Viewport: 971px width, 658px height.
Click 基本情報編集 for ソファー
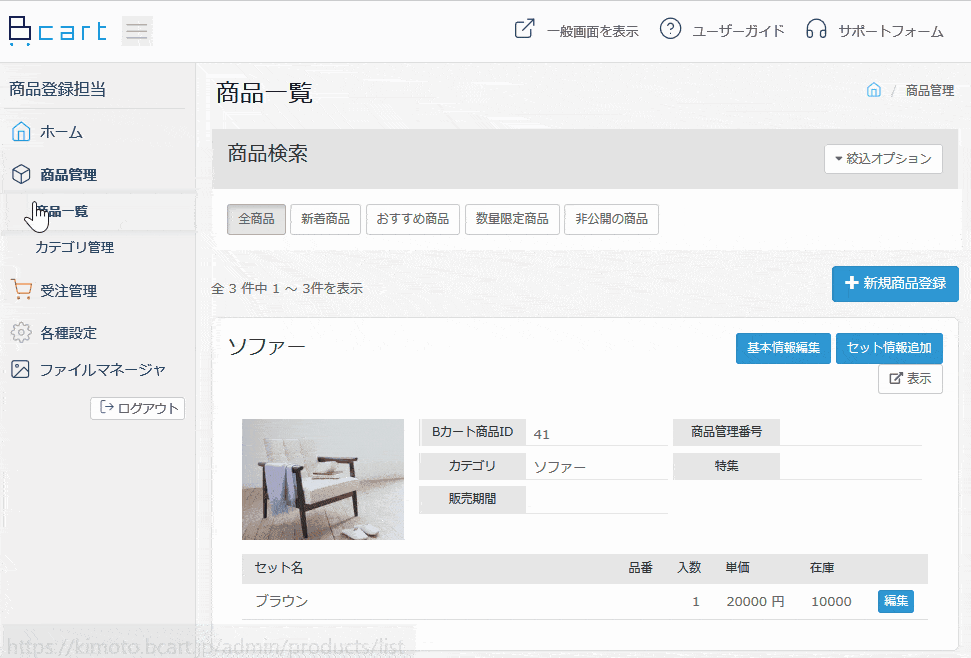pyautogui.click(x=783, y=348)
